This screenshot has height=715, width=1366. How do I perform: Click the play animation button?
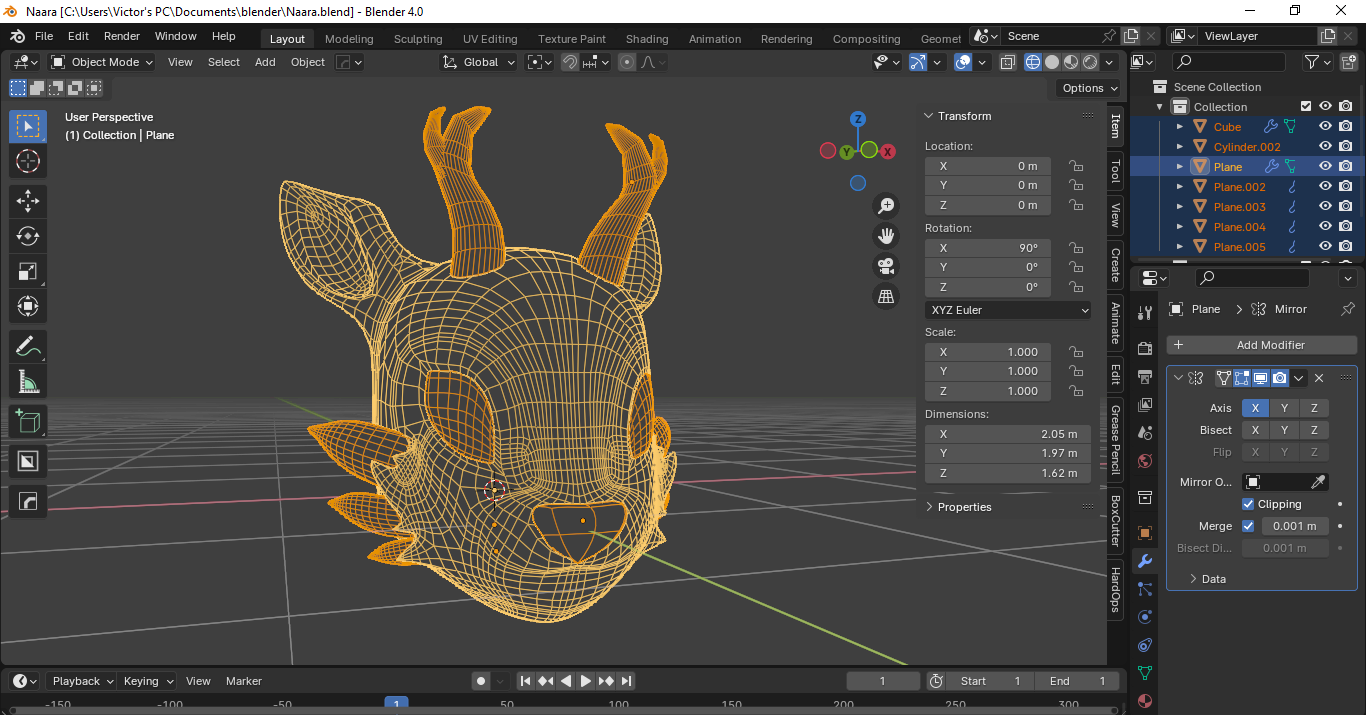click(586, 681)
